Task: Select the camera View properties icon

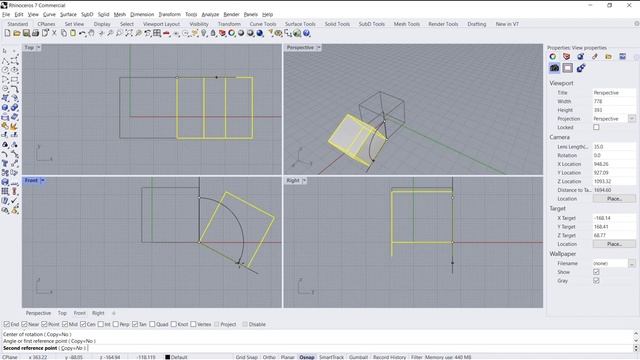Action: [554, 68]
